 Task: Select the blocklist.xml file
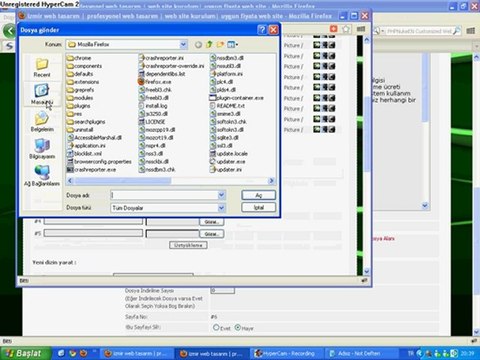(x=84, y=154)
